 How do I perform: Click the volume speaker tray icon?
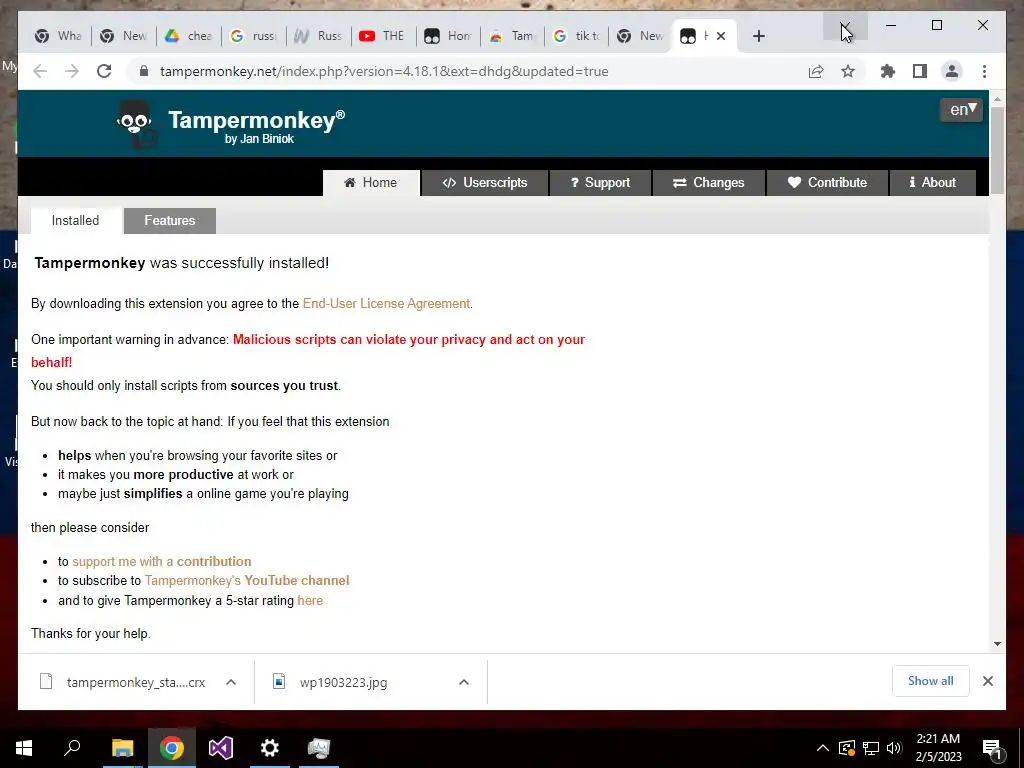coord(894,748)
